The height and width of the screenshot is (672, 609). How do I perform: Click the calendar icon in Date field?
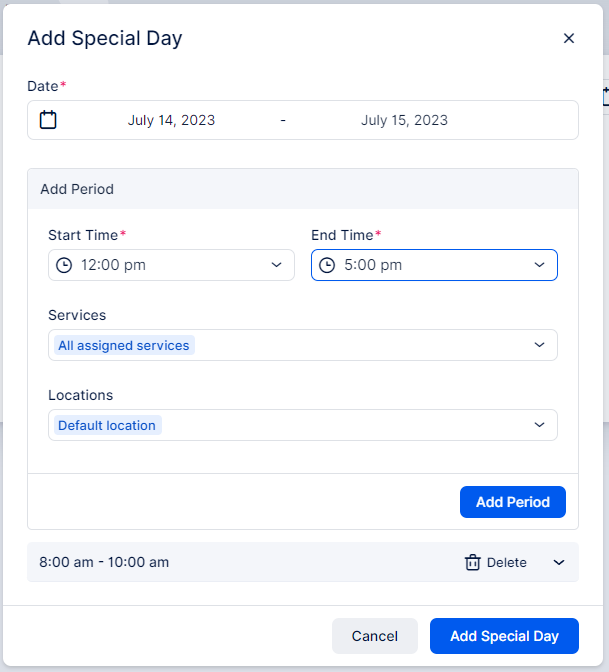click(48, 120)
